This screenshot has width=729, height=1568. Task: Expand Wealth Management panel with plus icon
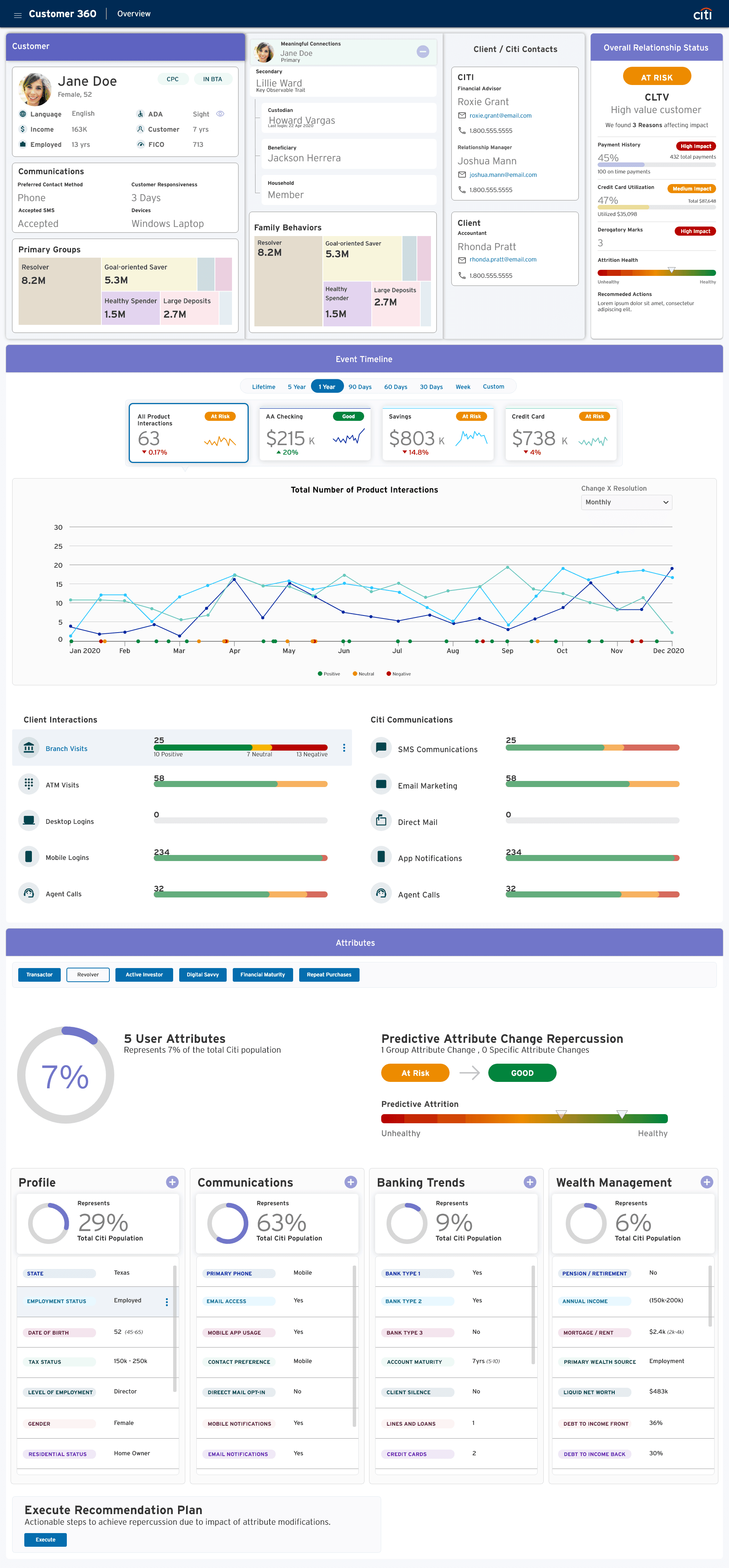tap(707, 1181)
